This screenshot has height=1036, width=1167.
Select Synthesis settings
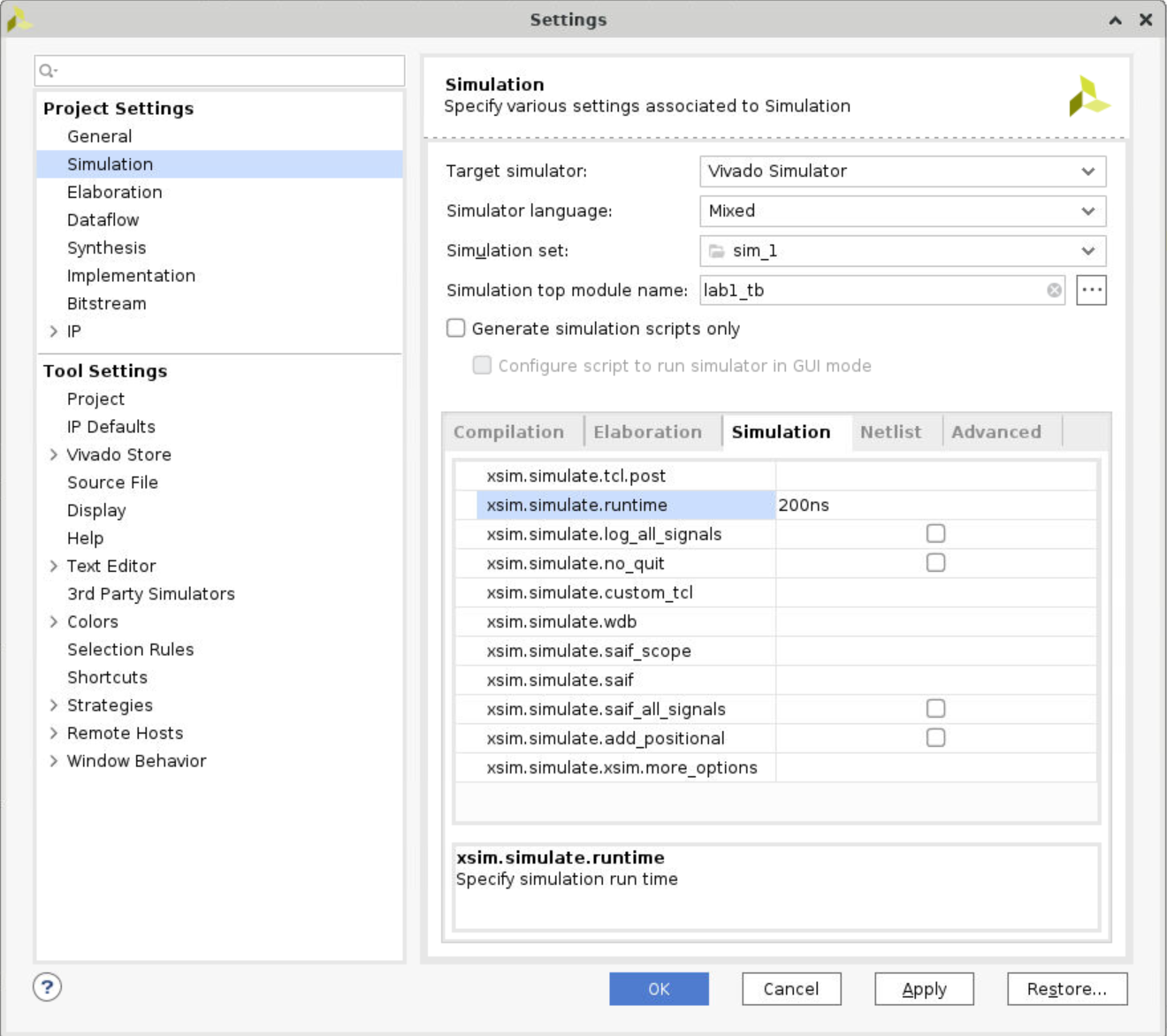click(x=107, y=248)
